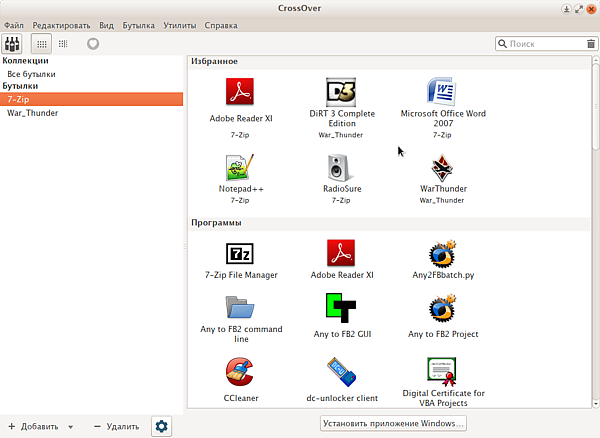The height and width of the screenshot is (438, 600).
Task: Click War_Thunder label under DiRT 3
Action: coord(341,135)
